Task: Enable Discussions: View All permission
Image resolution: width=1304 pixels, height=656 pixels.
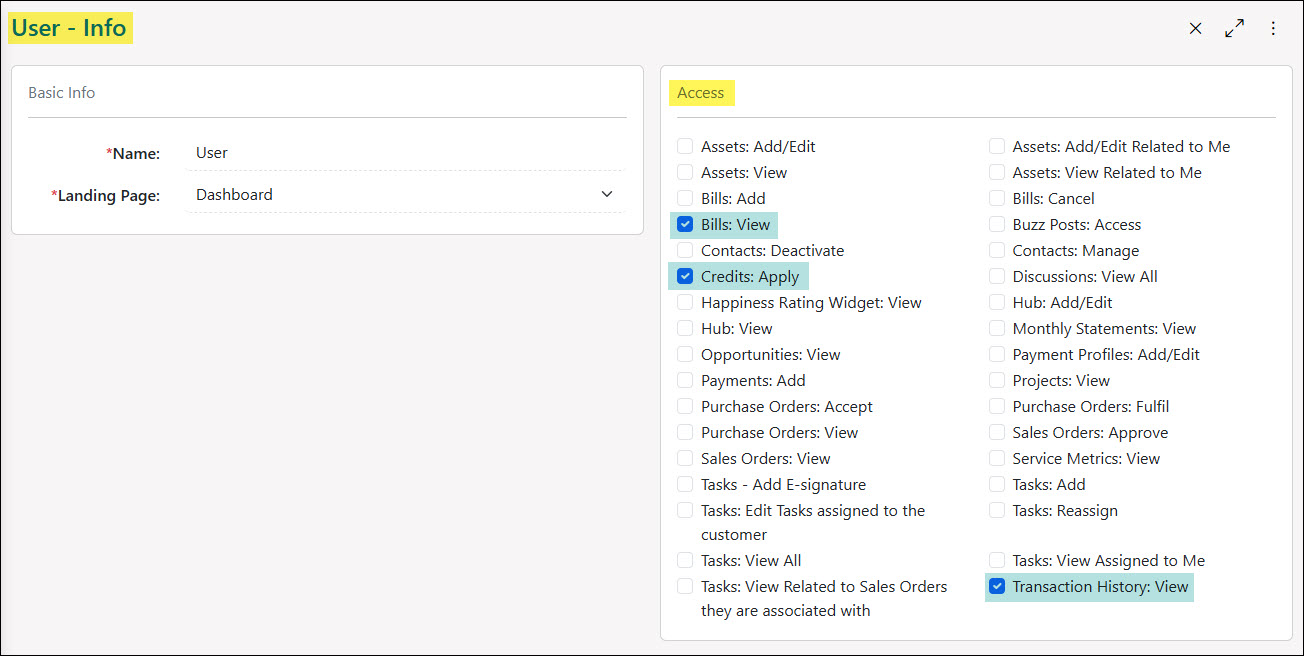Action: coord(996,276)
